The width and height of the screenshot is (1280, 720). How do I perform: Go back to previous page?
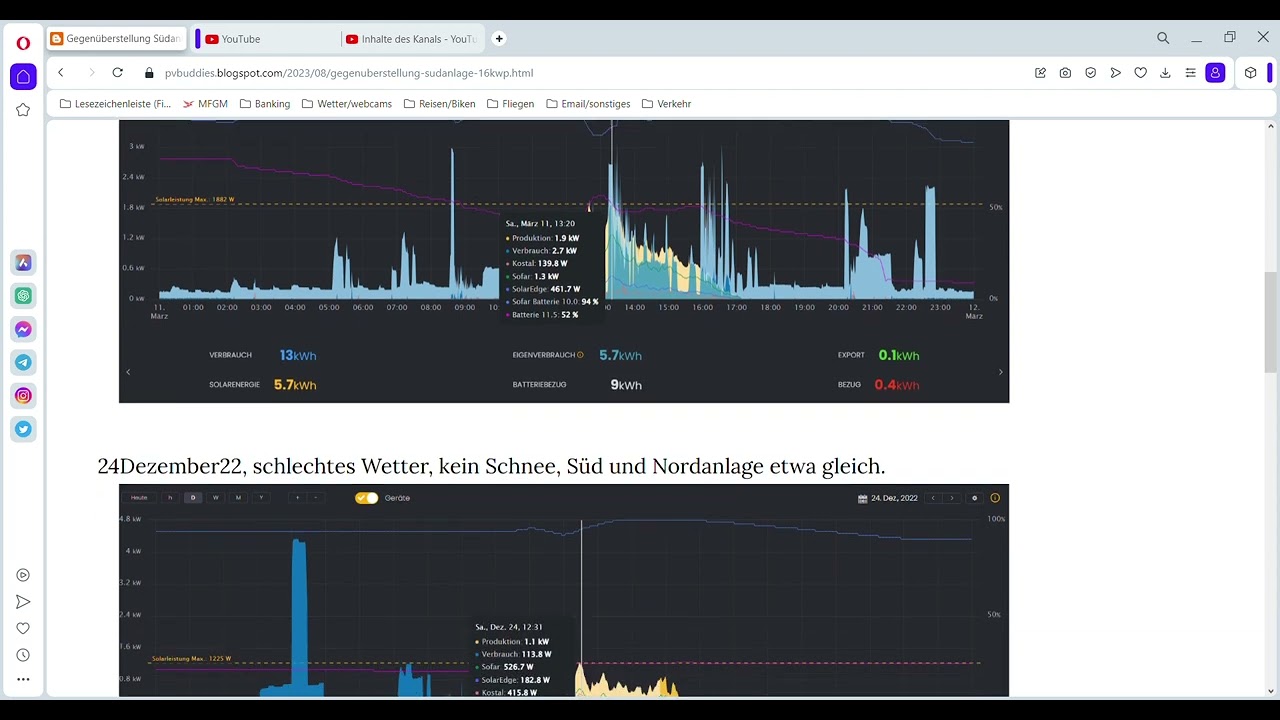point(61,73)
